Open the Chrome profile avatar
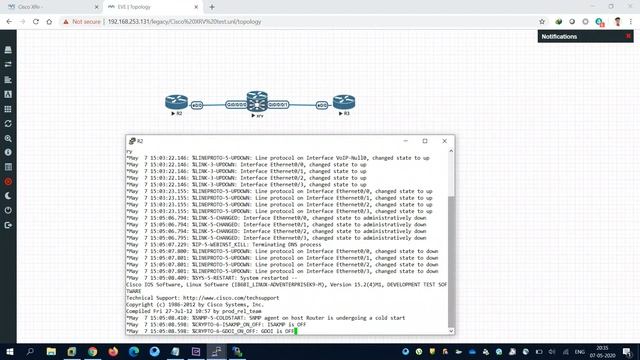 point(618,22)
